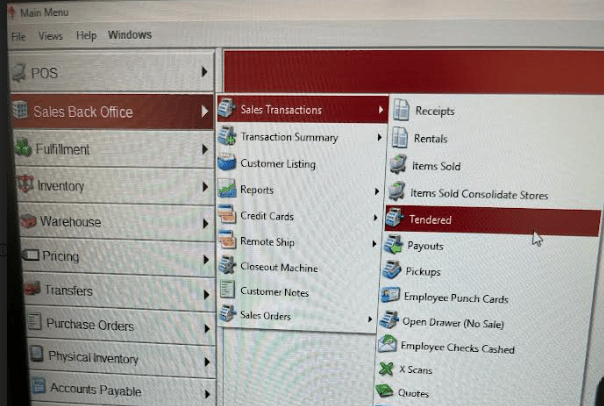Click the Purchase Orders document icon
The height and width of the screenshot is (406, 604).
35,322
